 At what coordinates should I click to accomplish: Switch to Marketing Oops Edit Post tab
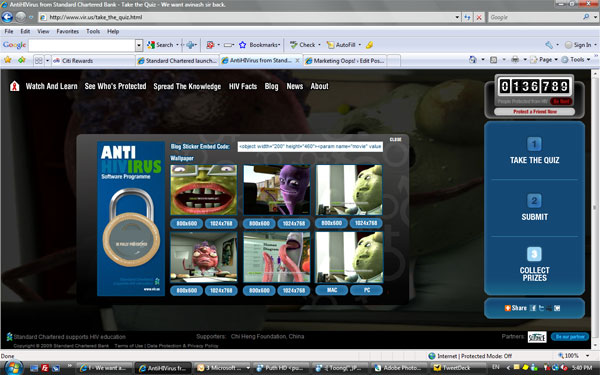tap(345, 60)
